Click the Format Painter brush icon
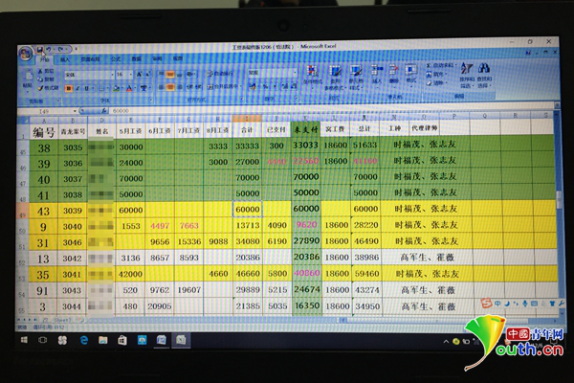Viewport: 574px width, 383px height. [x=41, y=88]
